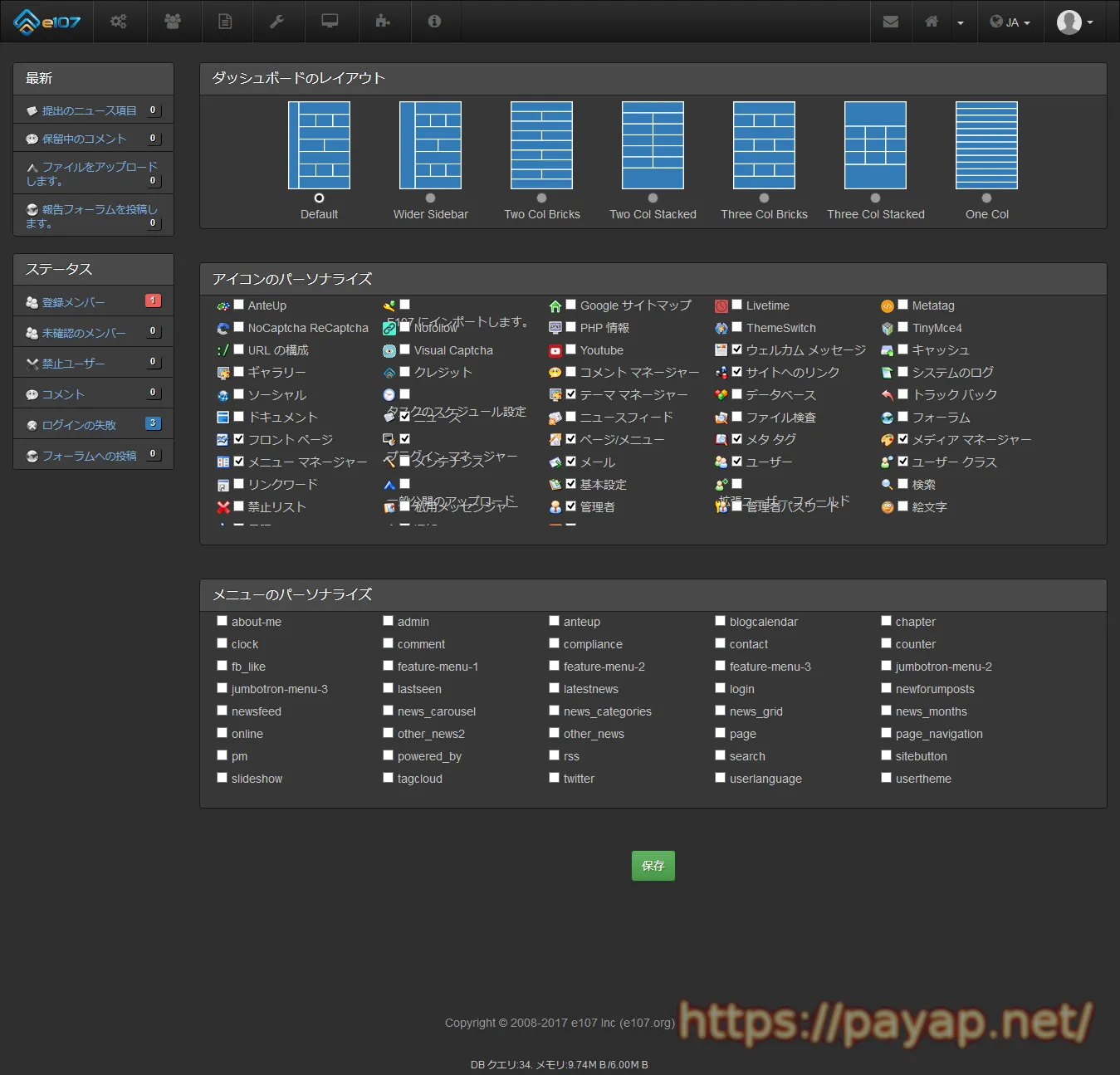Click the green 保存 button

tap(653, 866)
